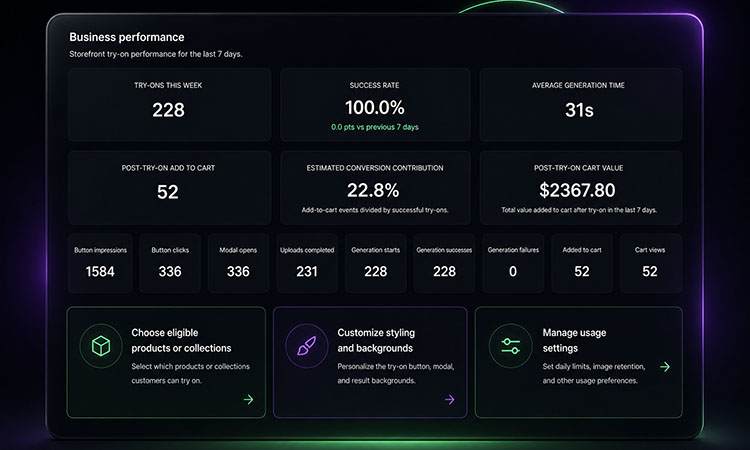Click the green cube icon for eligible products
This screenshot has width=750, height=450.
click(x=101, y=346)
